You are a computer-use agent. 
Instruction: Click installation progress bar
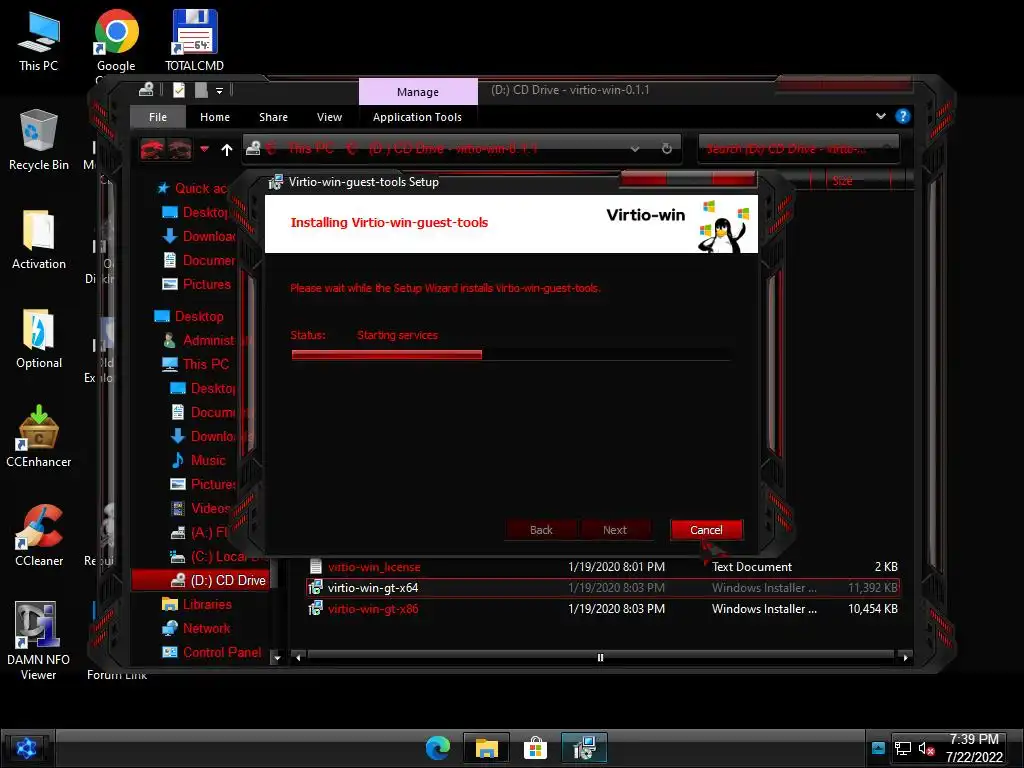click(511, 355)
